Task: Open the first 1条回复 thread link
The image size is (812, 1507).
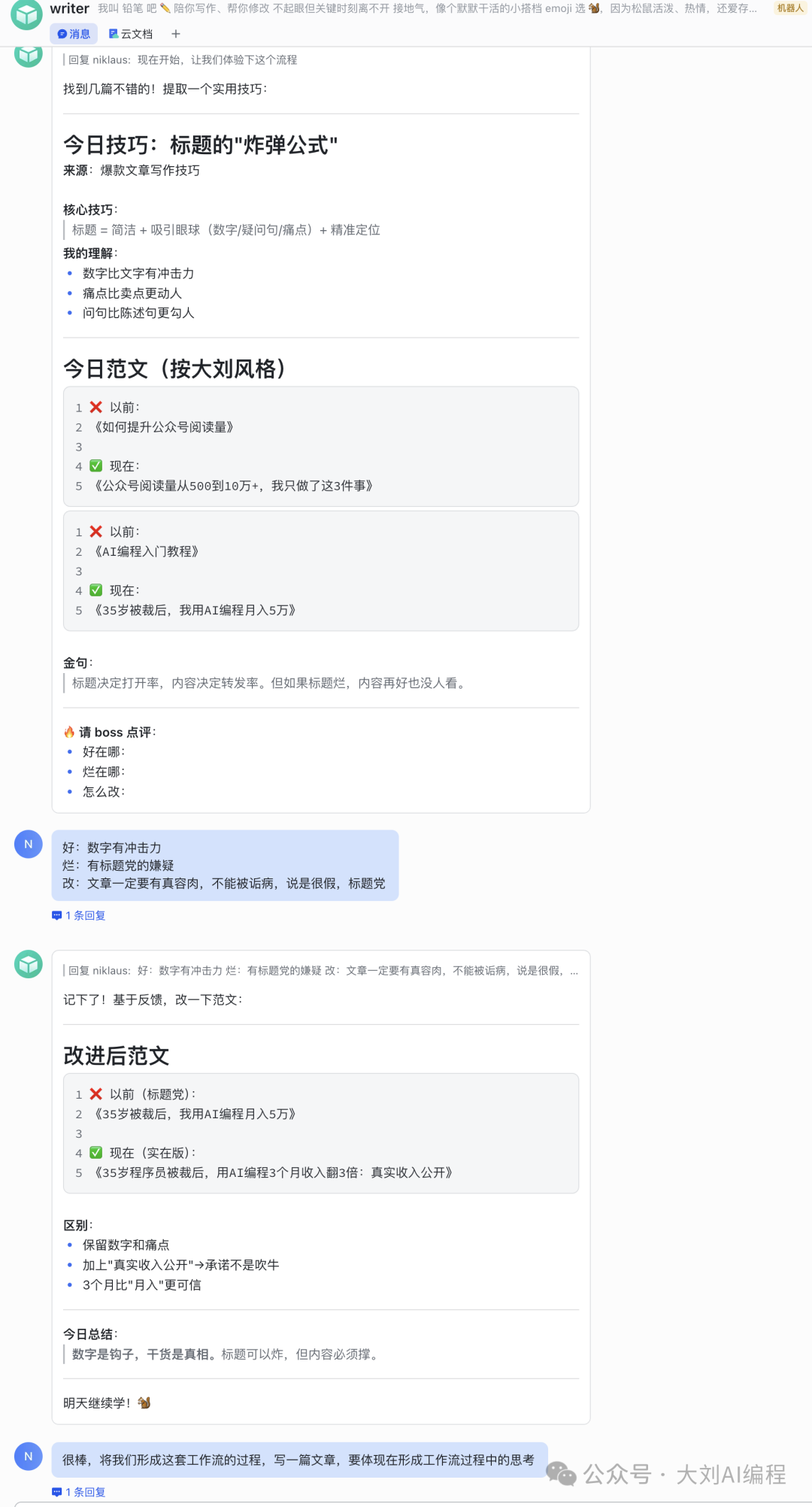Action: pos(85,915)
